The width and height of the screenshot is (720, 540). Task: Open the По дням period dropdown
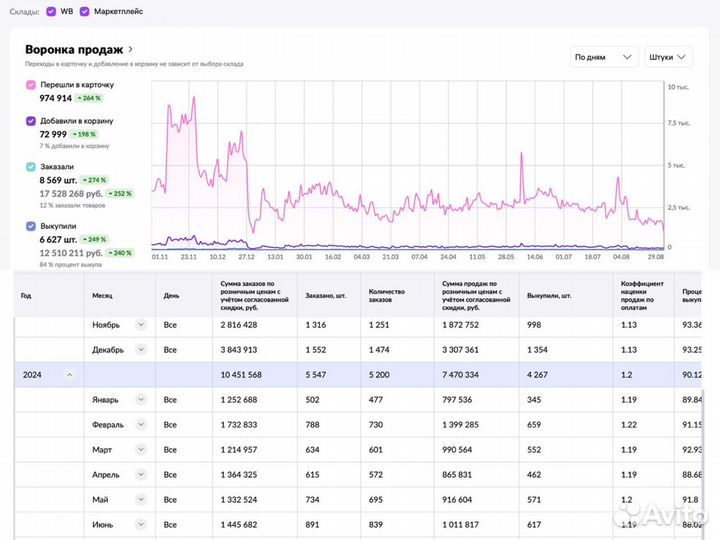[603, 57]
